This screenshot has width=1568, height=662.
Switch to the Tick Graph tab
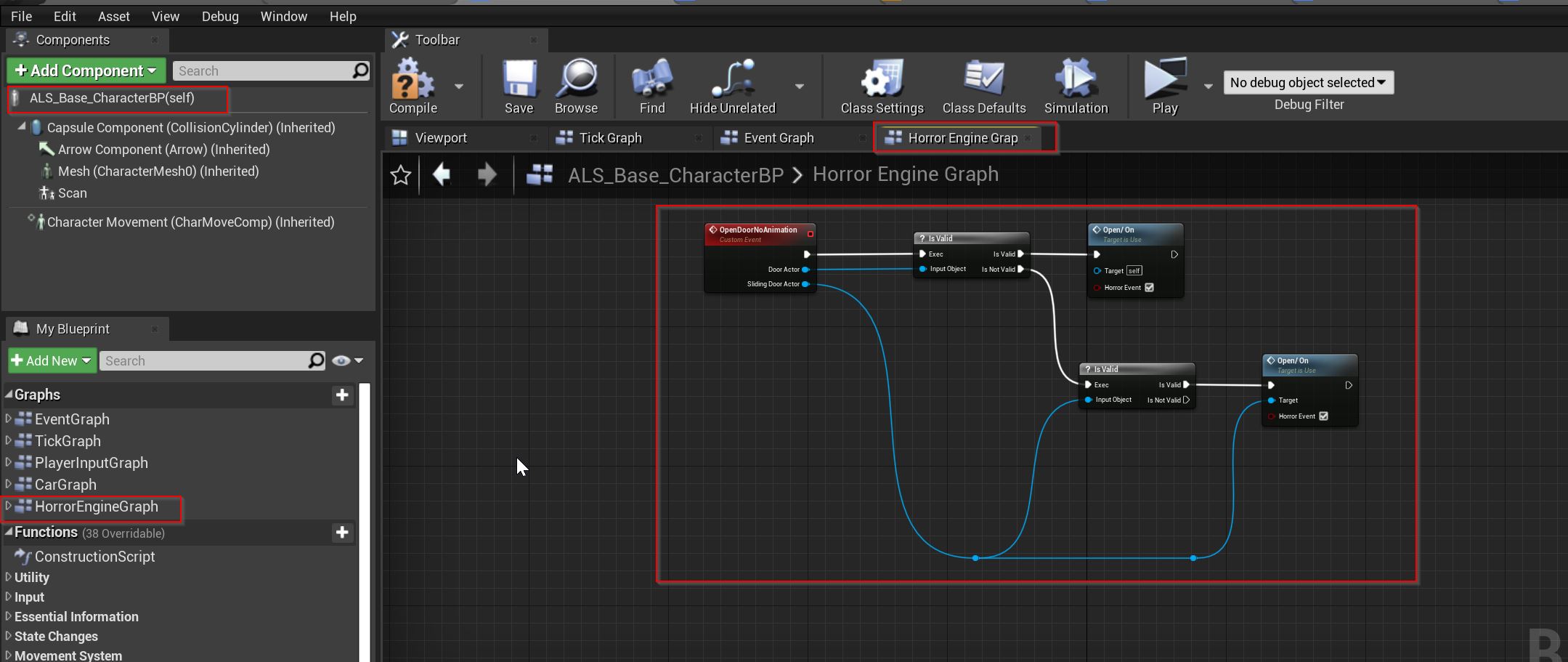coord(610,138)
